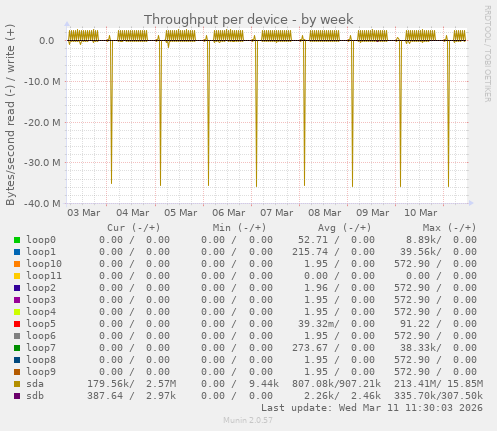Click the 05 Mar x-axis label
Viewport: 497px width, 431px height.
click(x=181, y=213)
